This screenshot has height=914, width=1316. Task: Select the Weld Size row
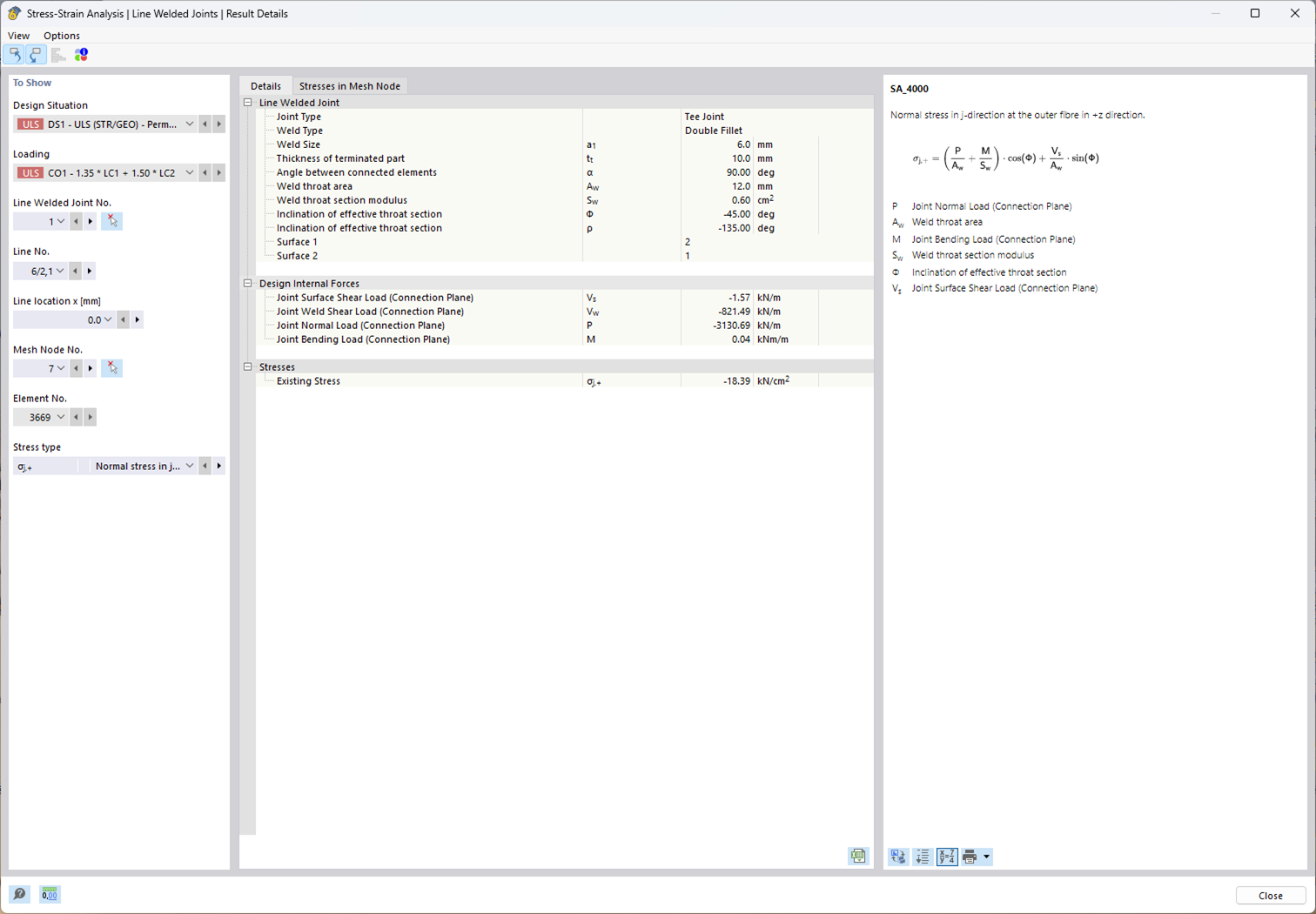click(x=565, y=144)
